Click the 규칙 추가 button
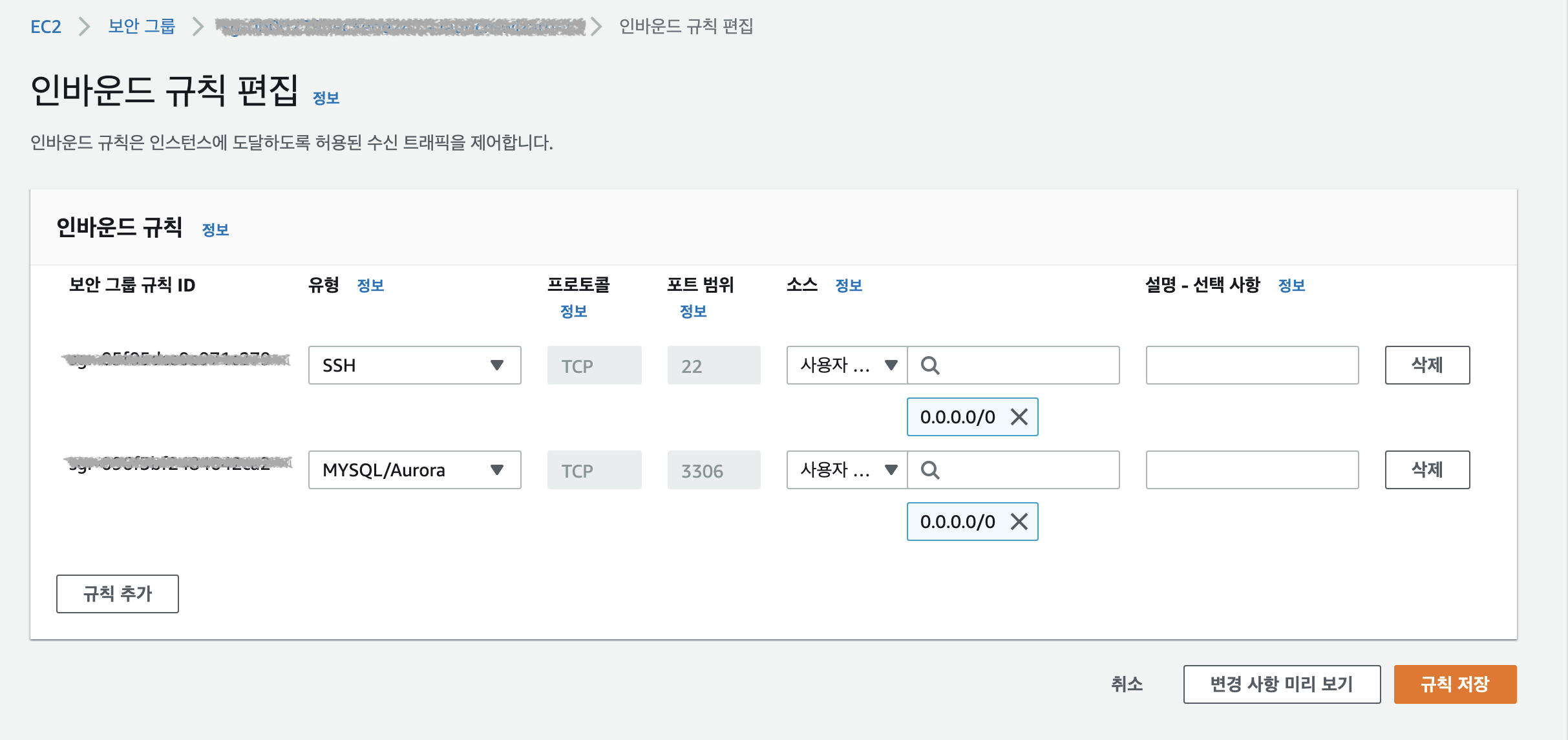 tap(118, 593)
